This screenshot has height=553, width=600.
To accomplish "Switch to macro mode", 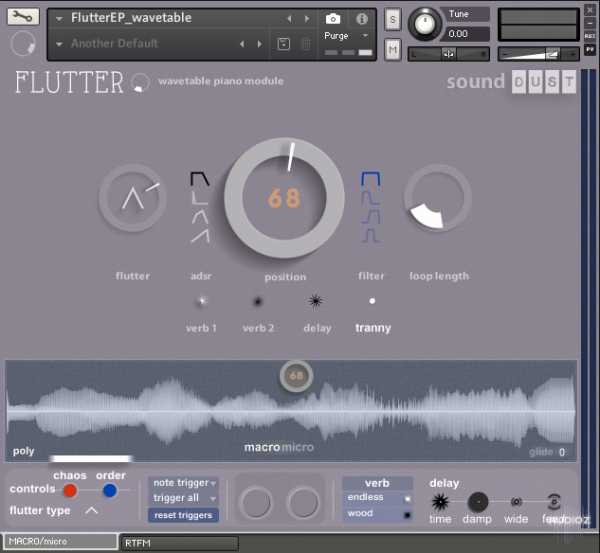I will (262, 447).
